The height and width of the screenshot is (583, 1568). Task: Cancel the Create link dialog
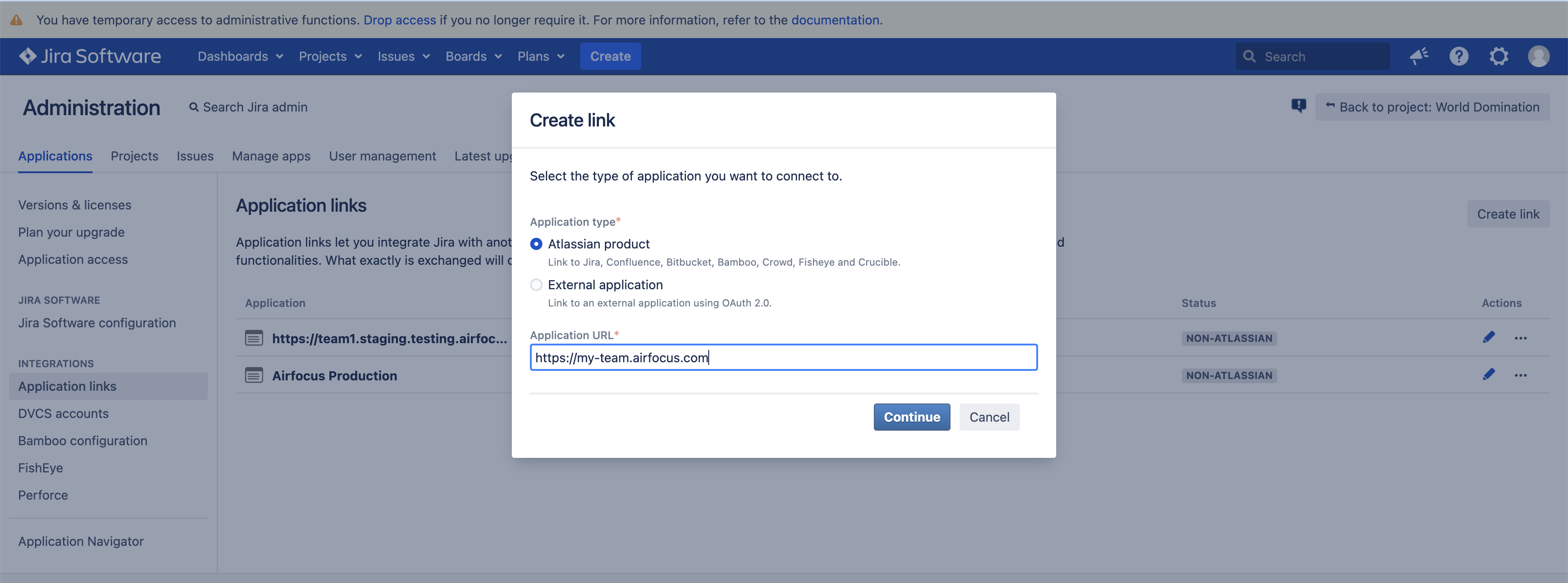989,417
